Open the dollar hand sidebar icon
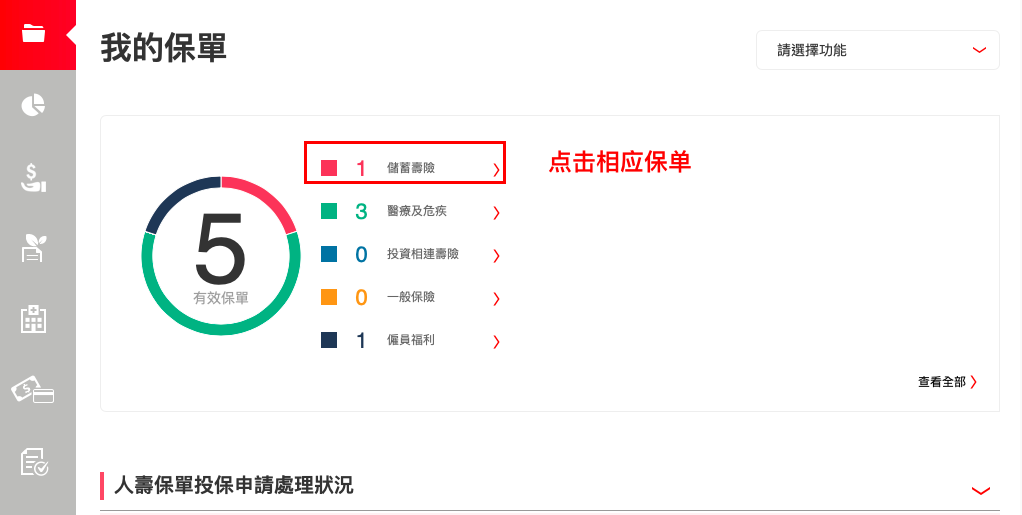 (x=33, y=177)
